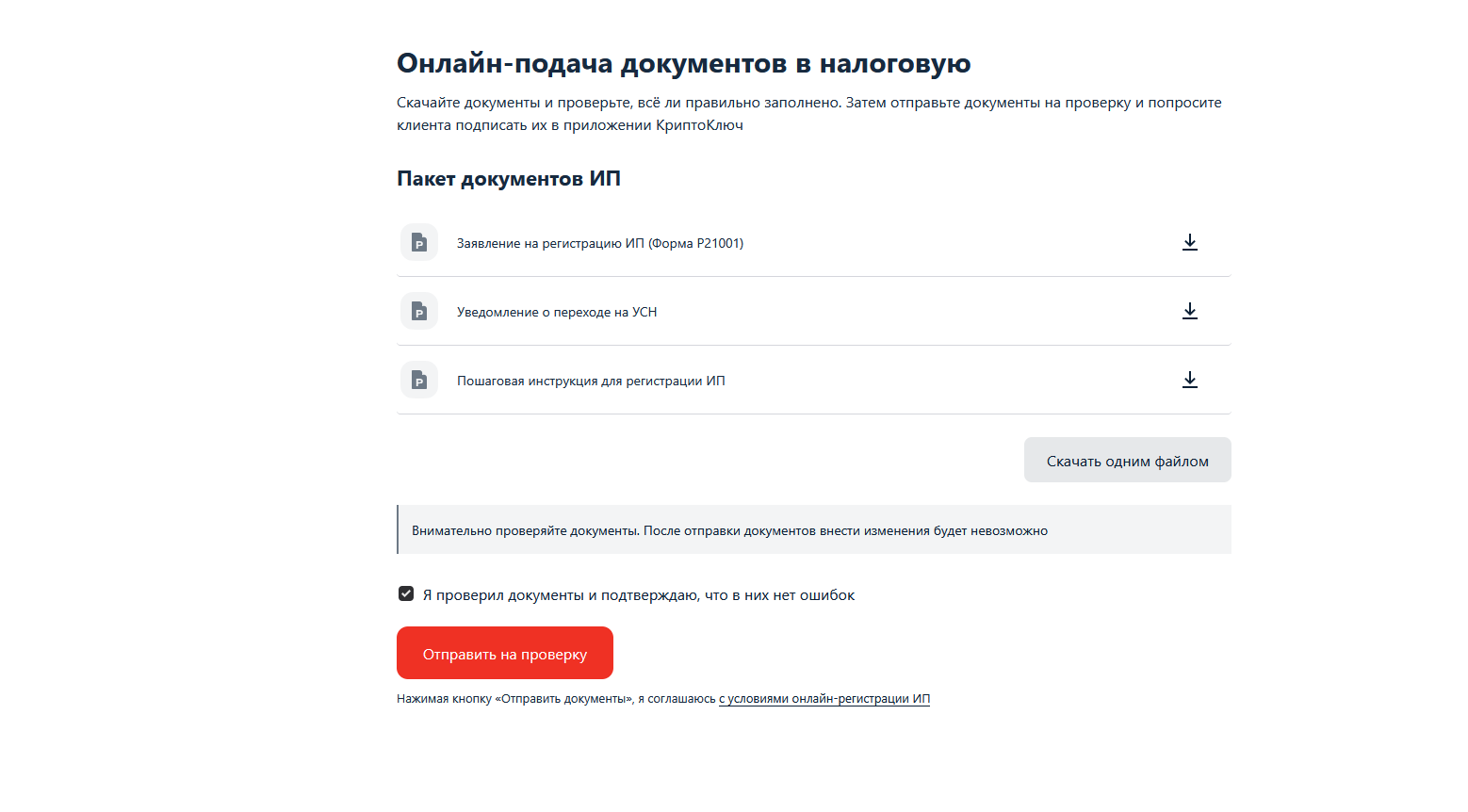Click the red Отправить на проверку button
1468x812 pixels.
505,653
